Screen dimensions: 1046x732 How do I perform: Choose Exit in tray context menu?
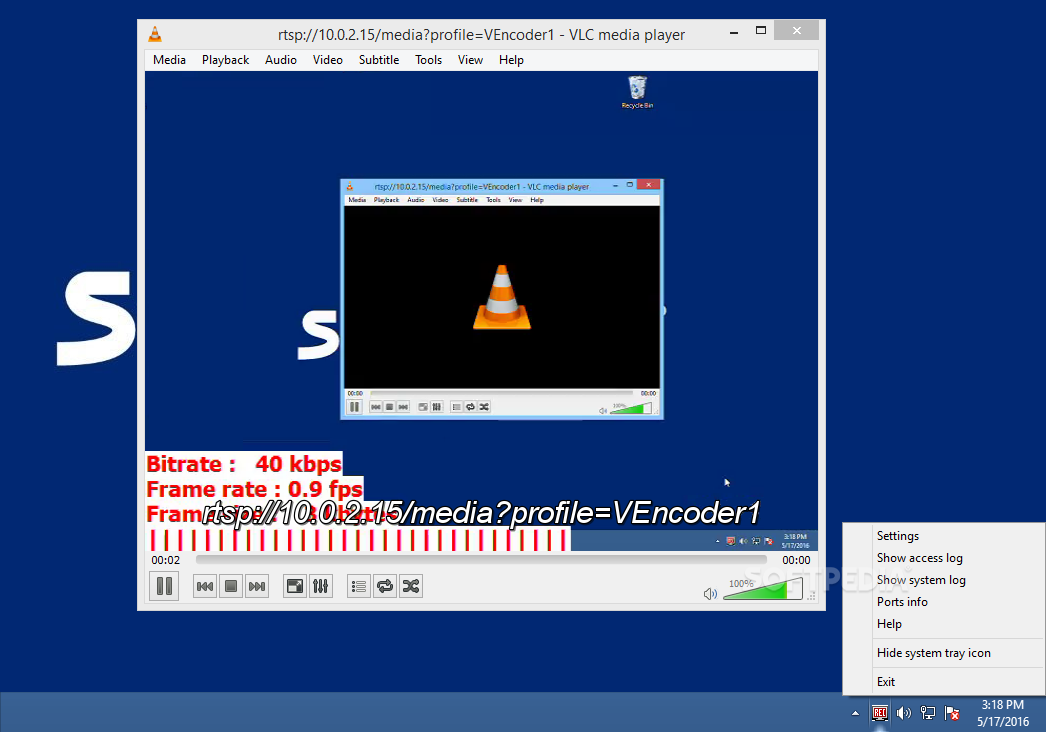[886, 681]
